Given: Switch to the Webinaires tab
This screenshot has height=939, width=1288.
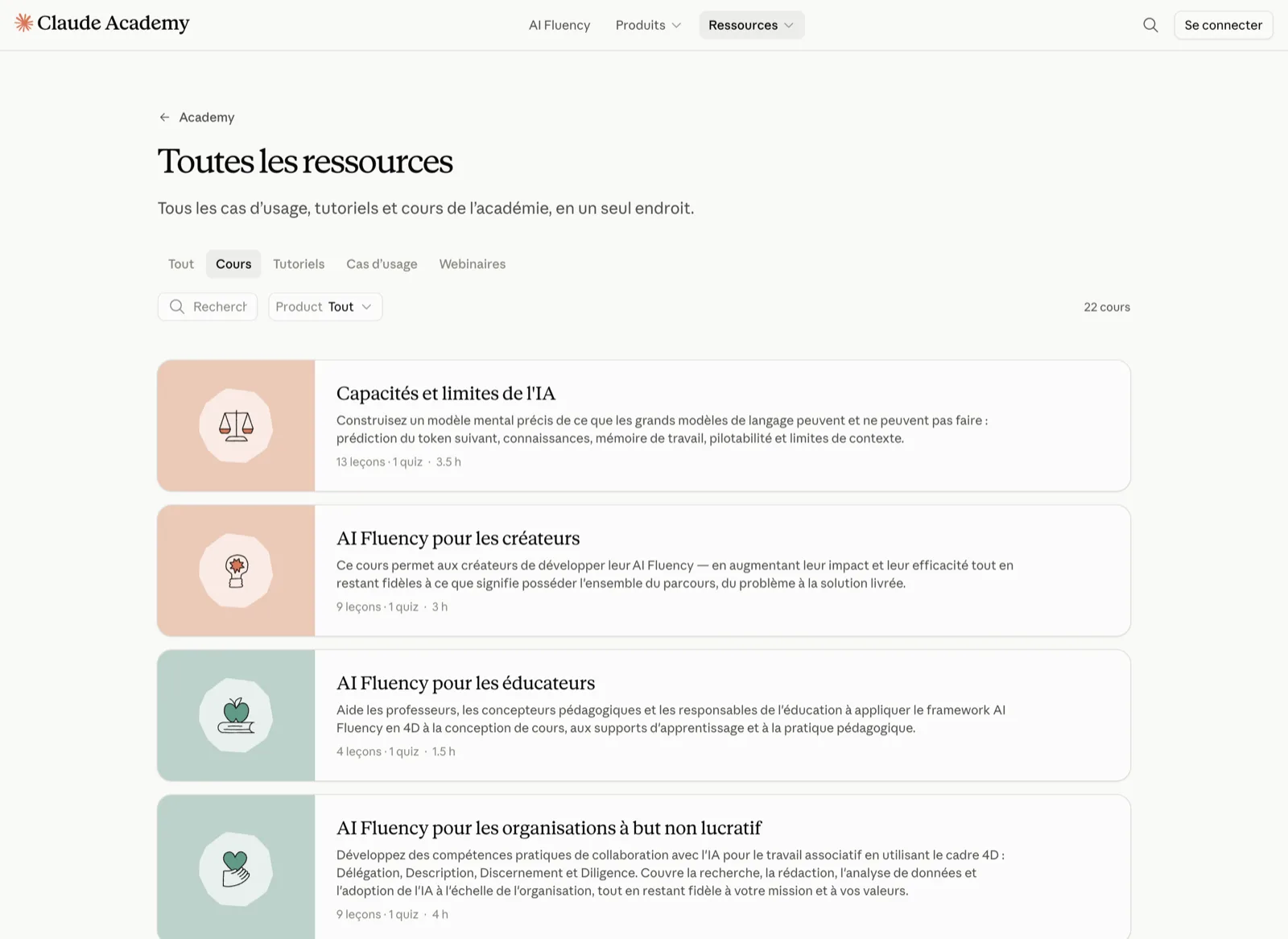Looking at the screenshot, I should pyautogui.click(x=473, y=264).
